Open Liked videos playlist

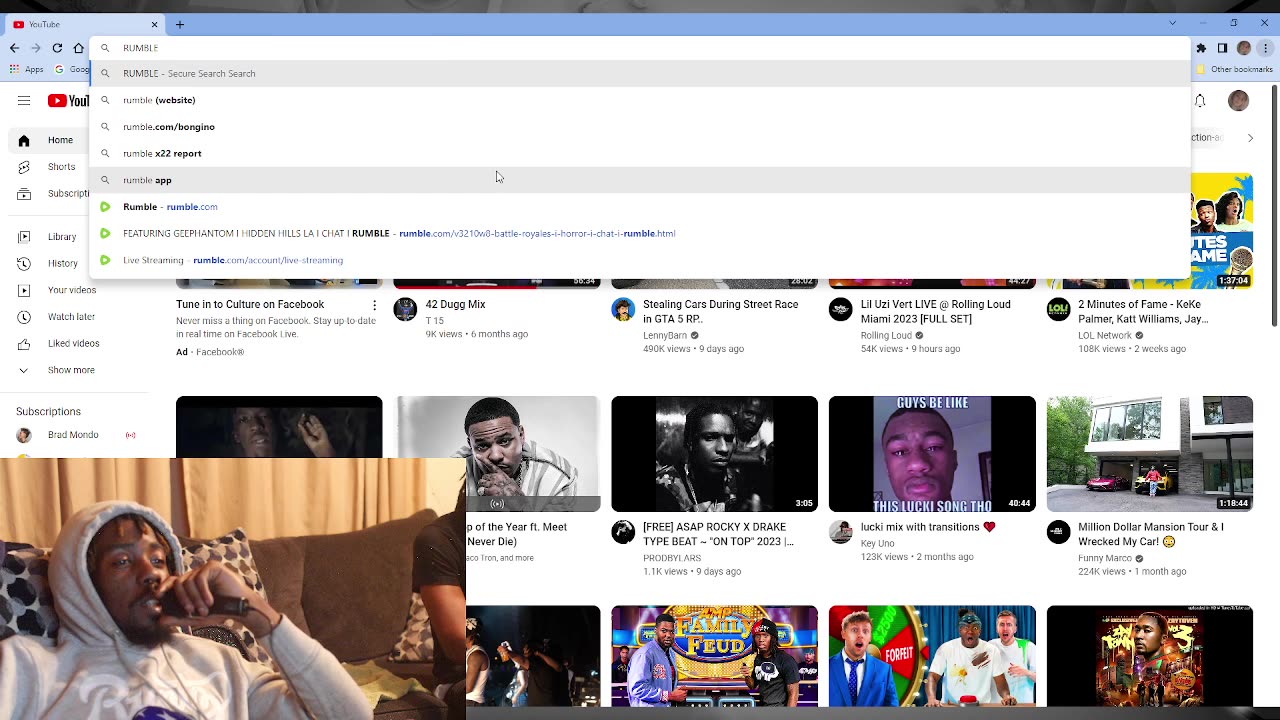(60, 343)
